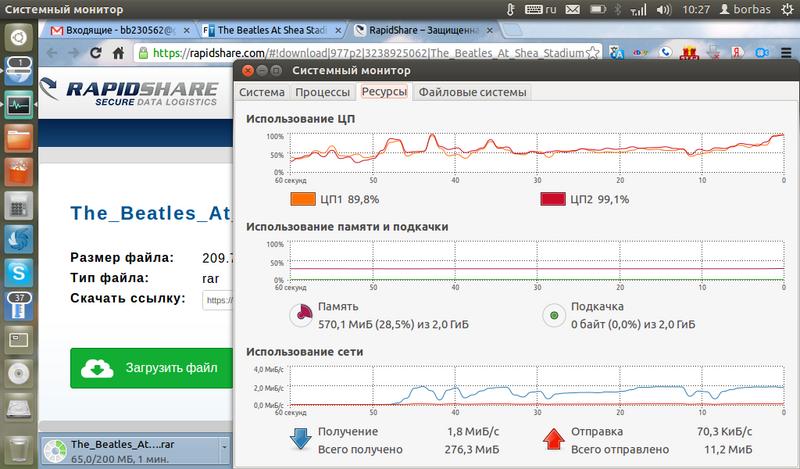Switch to The Beatles At Shea Stadium tab
This screenshot has width=800, height=469.
click(271, 31)
